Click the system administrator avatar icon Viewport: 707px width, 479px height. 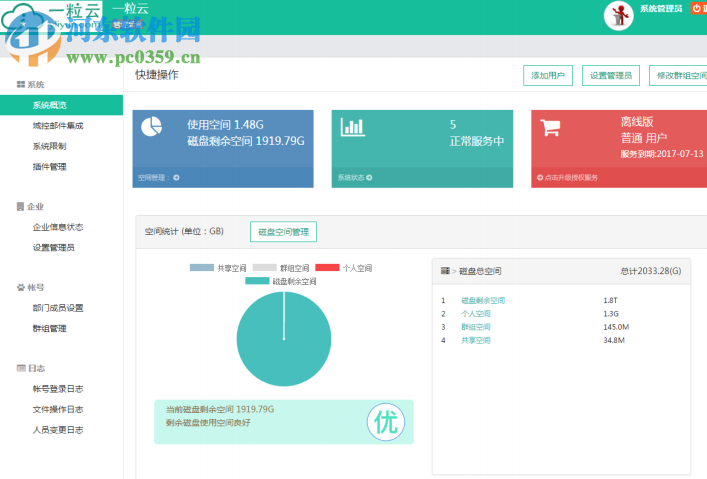coord(619,15)
